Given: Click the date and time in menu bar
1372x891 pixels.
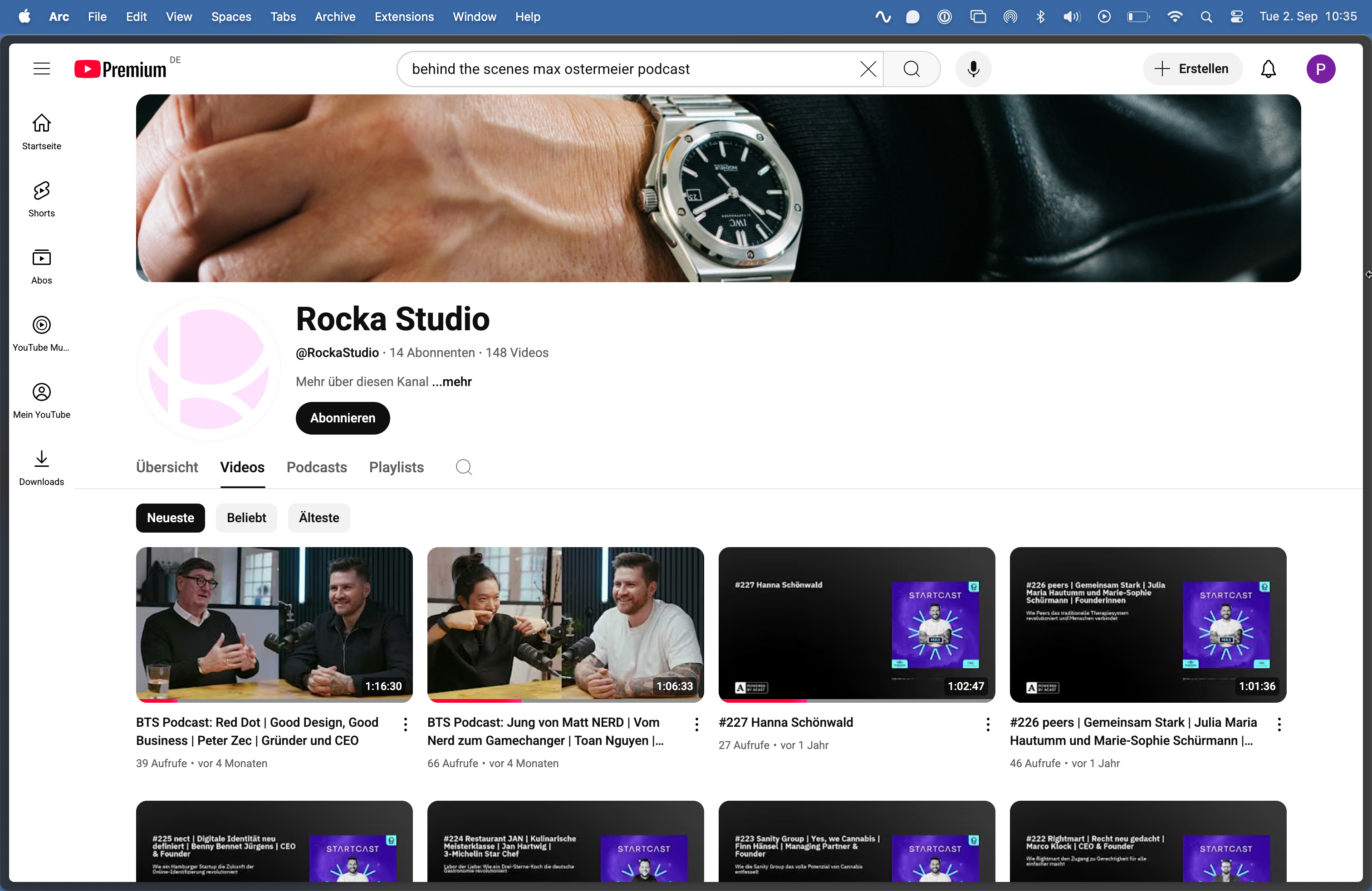Looking at the screenshot, I should point(1308,17).
